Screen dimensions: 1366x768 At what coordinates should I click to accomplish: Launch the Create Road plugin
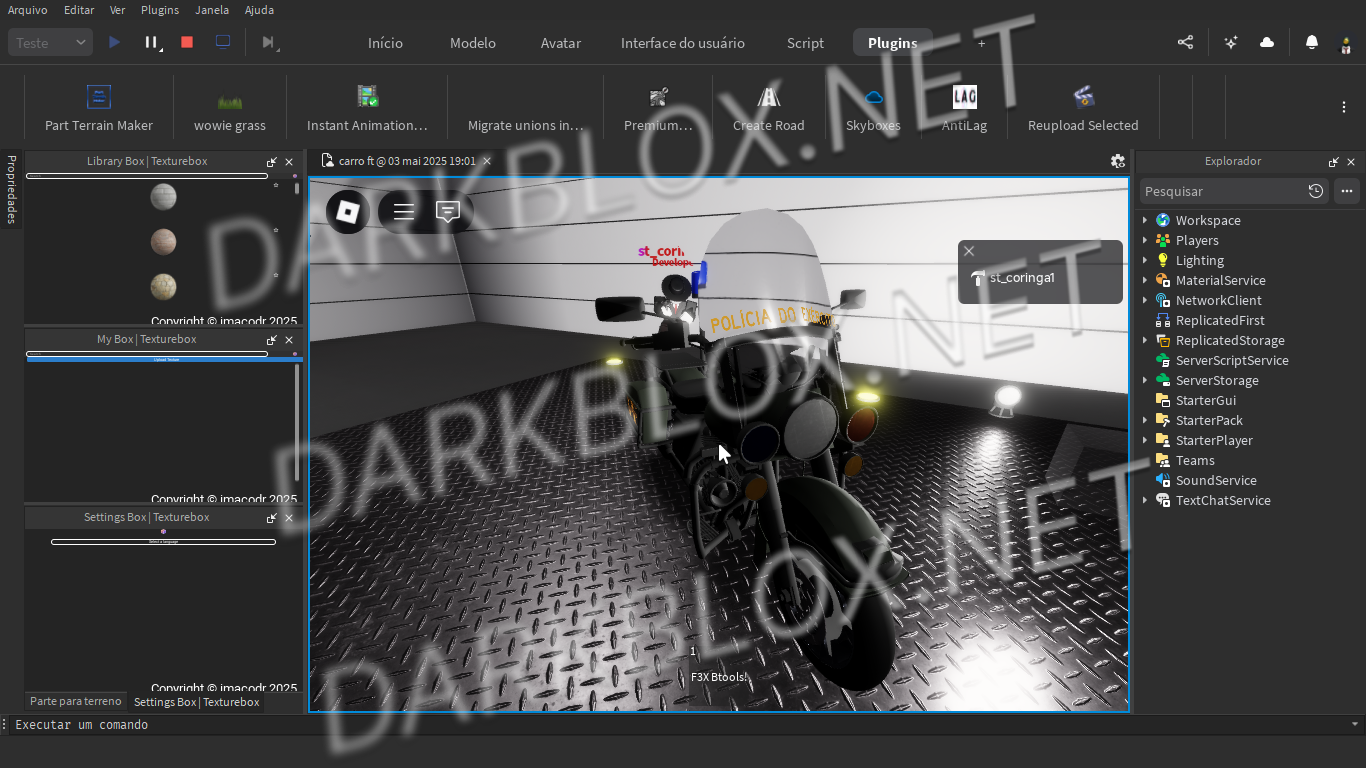click(768, 108)
